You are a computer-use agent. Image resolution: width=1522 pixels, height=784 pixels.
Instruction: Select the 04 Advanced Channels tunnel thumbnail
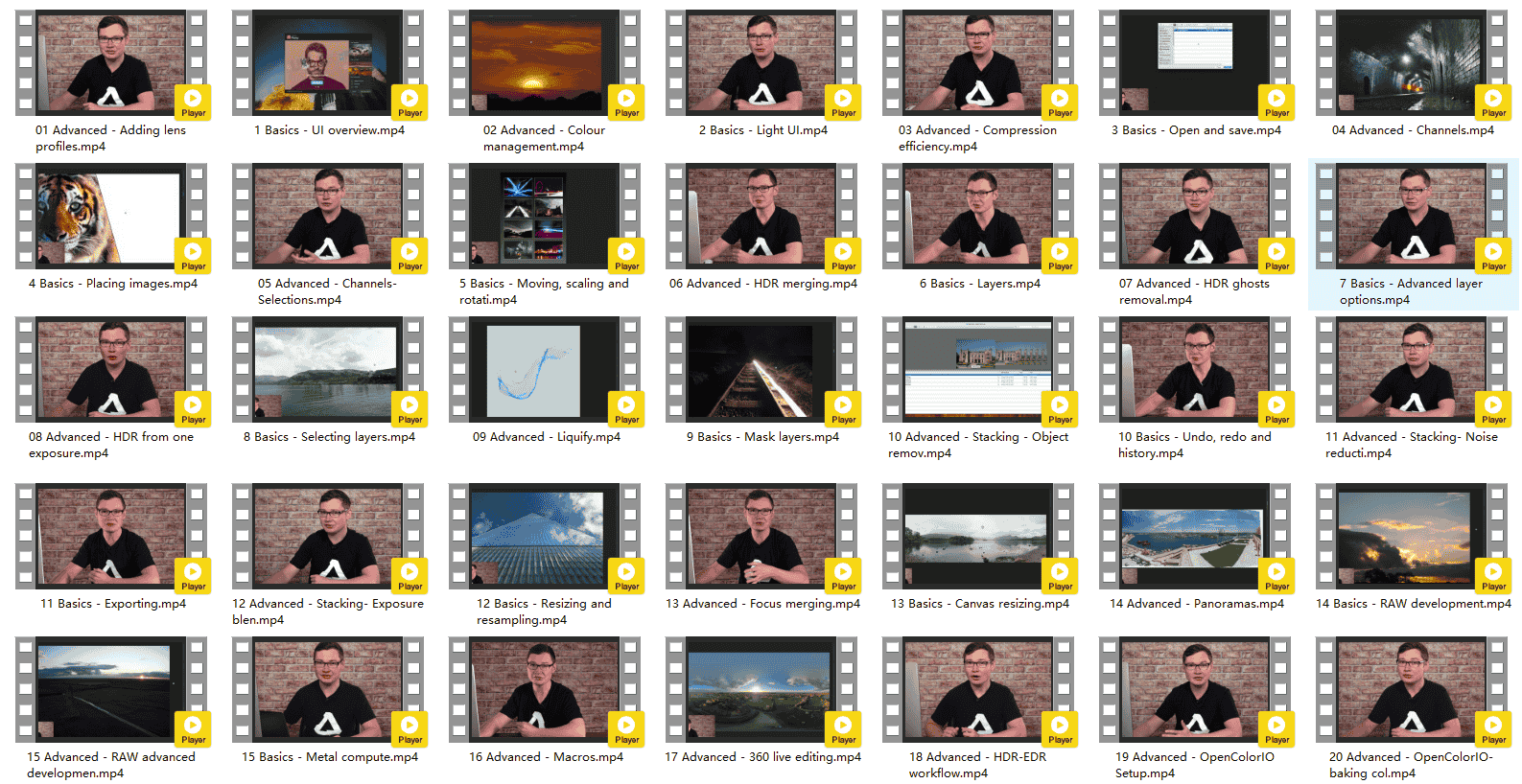(x=1412, y=63)
